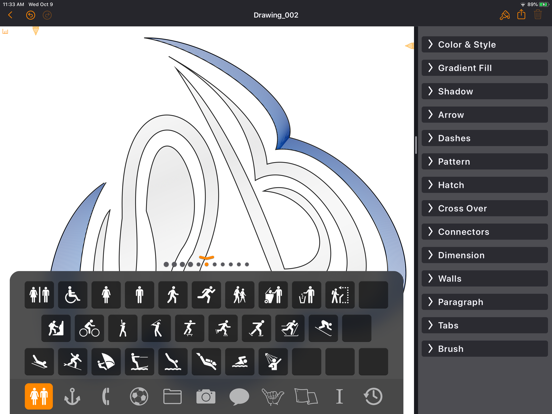552x414 pixels.
Task: Insert the snowboarder symbol
Action: [x=73, y=362]
